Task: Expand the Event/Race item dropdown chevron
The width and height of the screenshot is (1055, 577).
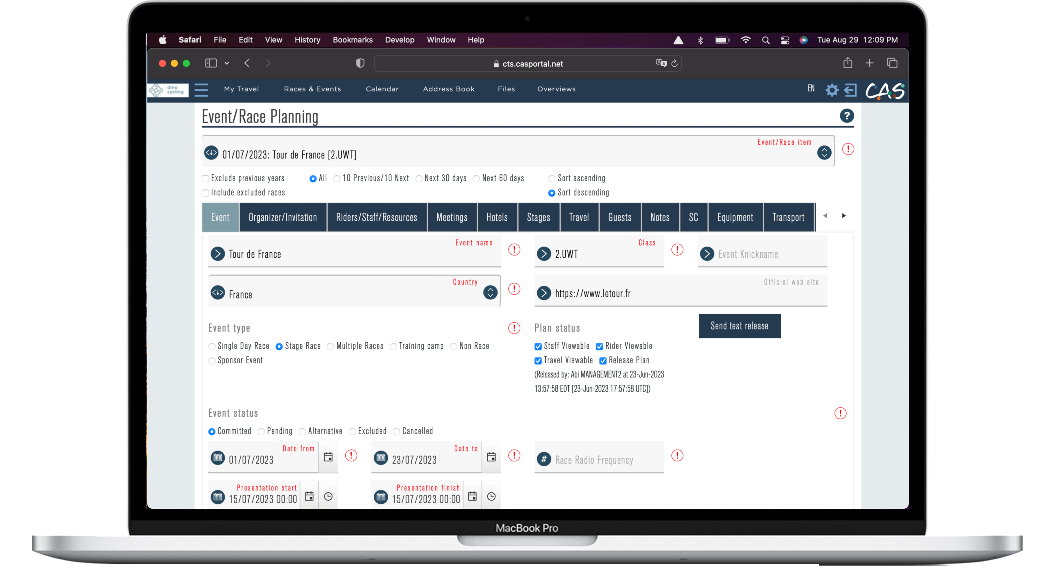Action: click(824, 153)
